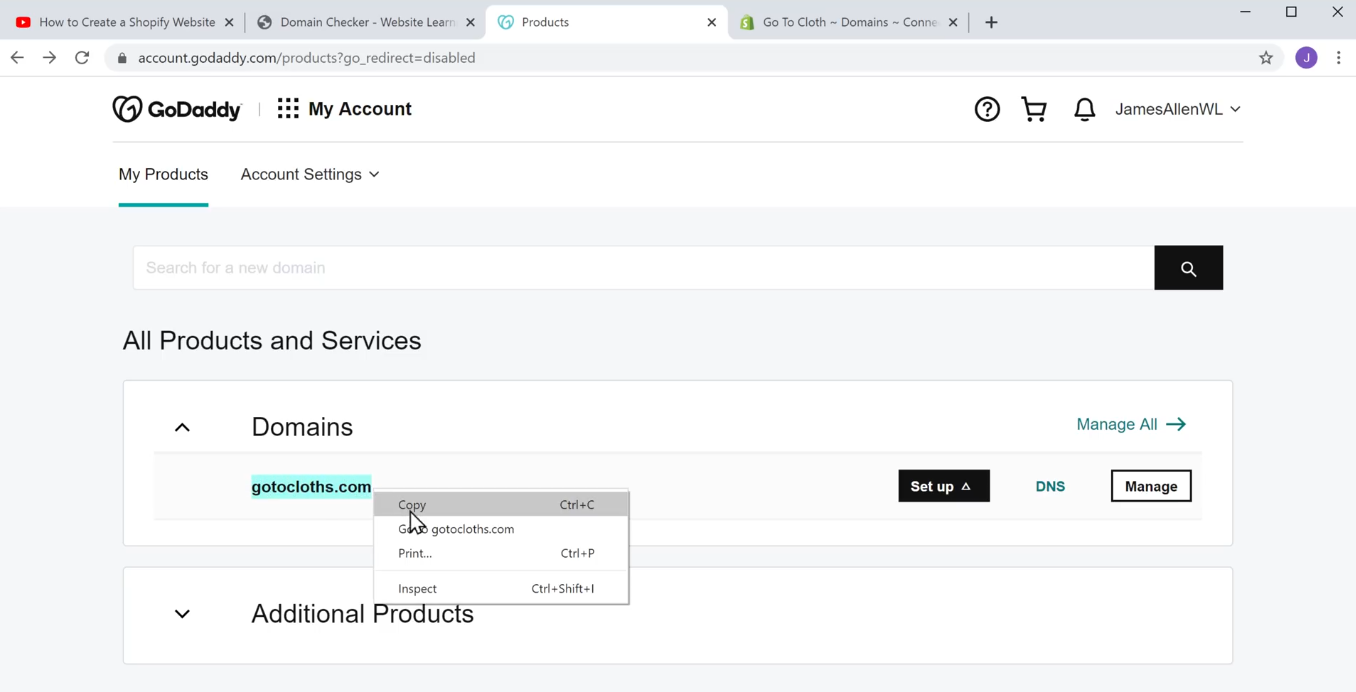This screenshot has width=1356, height=692.
Task: Open the Set up dropdown button
Action: [x=944, y=486]
